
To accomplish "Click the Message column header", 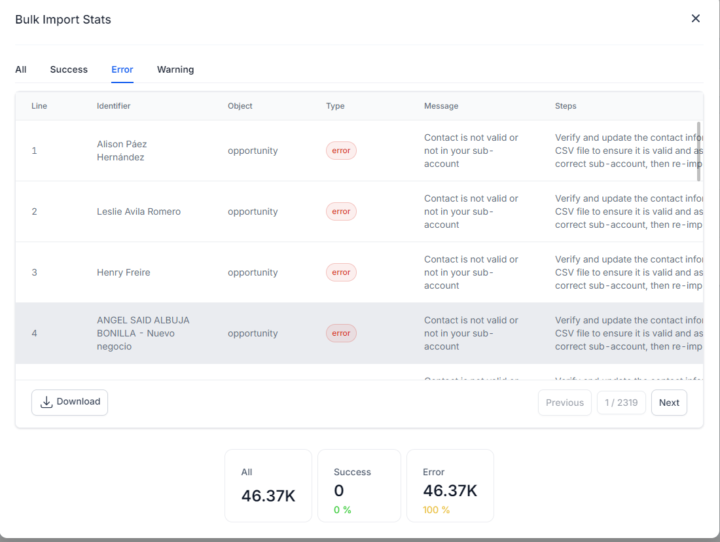I will 441,106.
